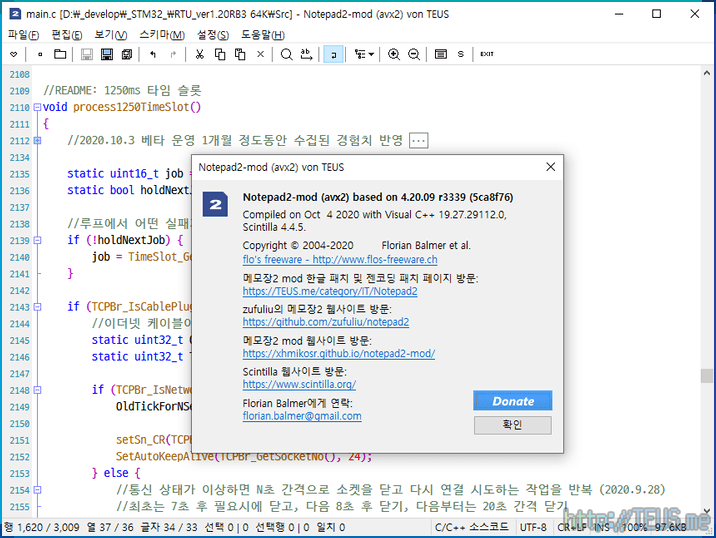The image size is (716, 538).
Task: Redo the last undone edit
Action: click(x=173, y=54)
